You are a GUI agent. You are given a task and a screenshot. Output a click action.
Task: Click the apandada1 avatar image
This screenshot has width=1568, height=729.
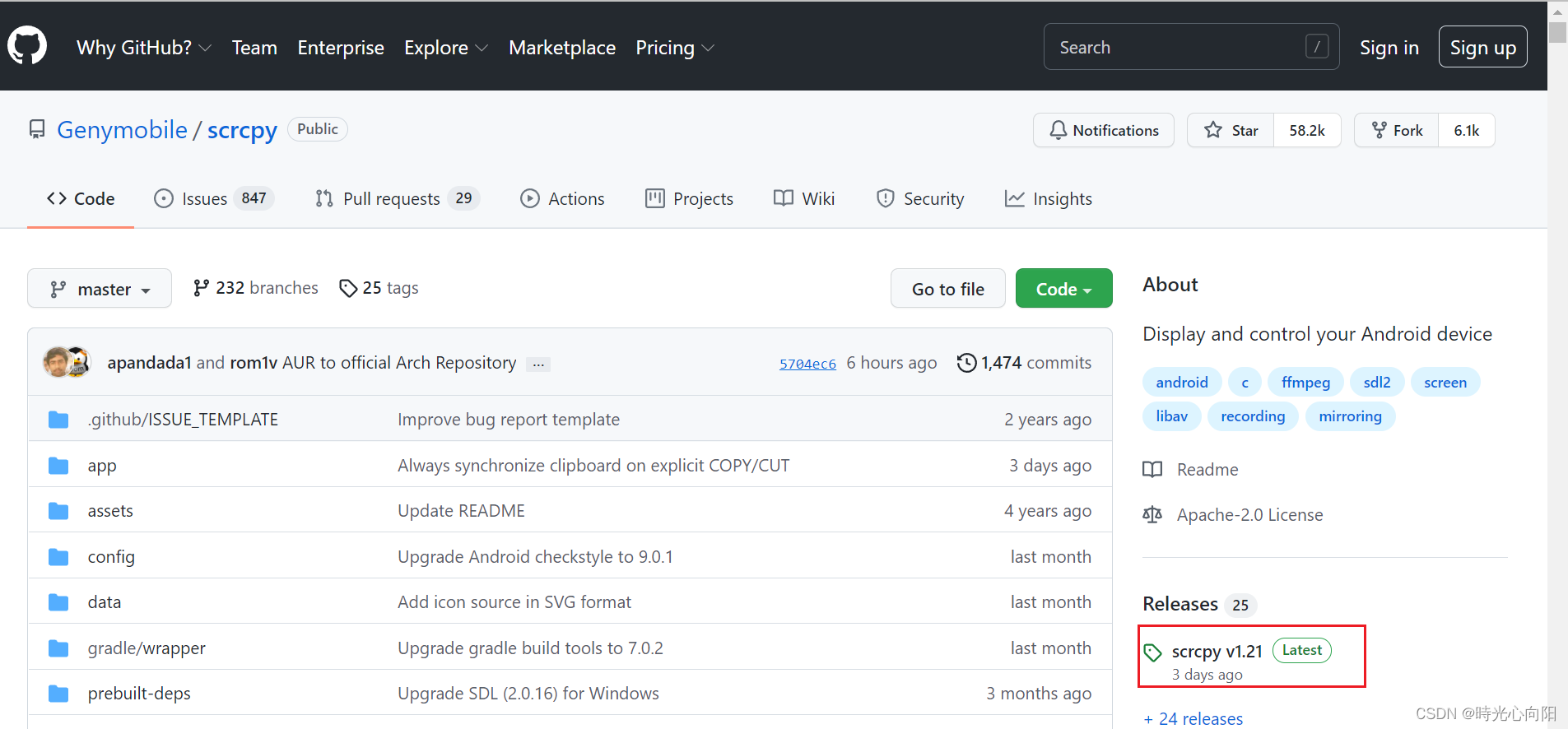57,362
